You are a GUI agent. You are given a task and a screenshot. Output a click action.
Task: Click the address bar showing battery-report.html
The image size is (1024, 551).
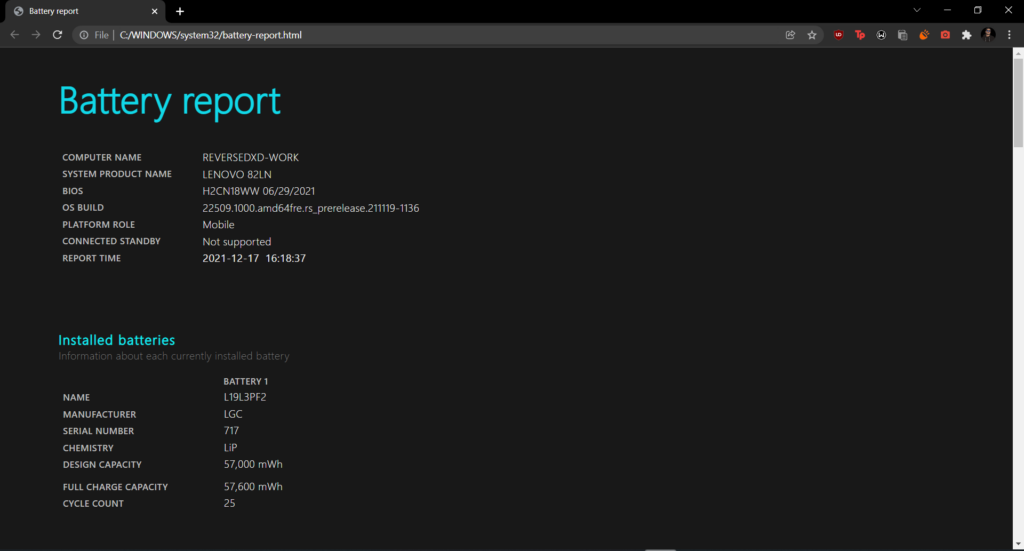[x=400, y=35]
